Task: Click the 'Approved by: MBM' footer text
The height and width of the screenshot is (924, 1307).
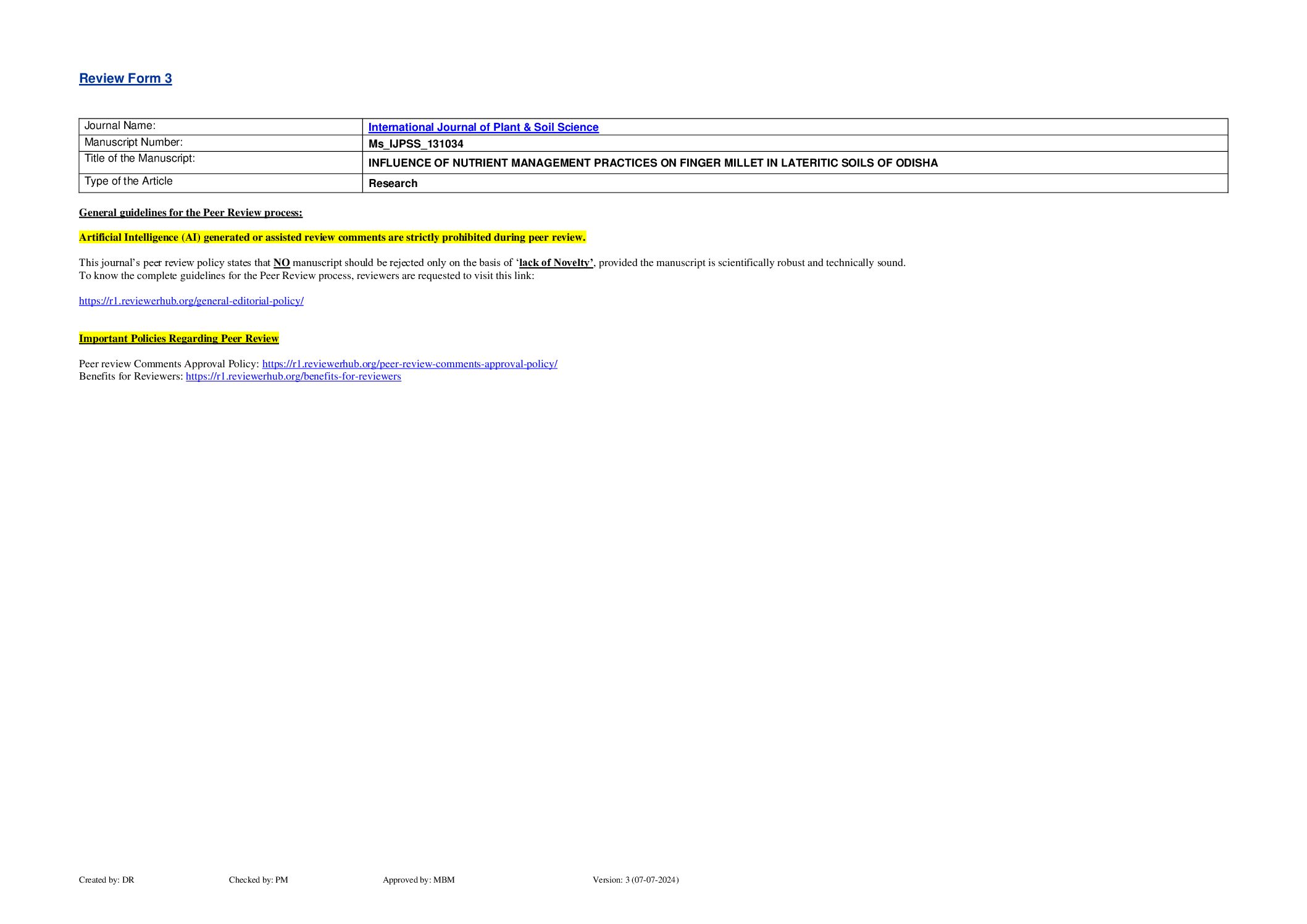Action: pyautogui.click(x=418, y=880)
